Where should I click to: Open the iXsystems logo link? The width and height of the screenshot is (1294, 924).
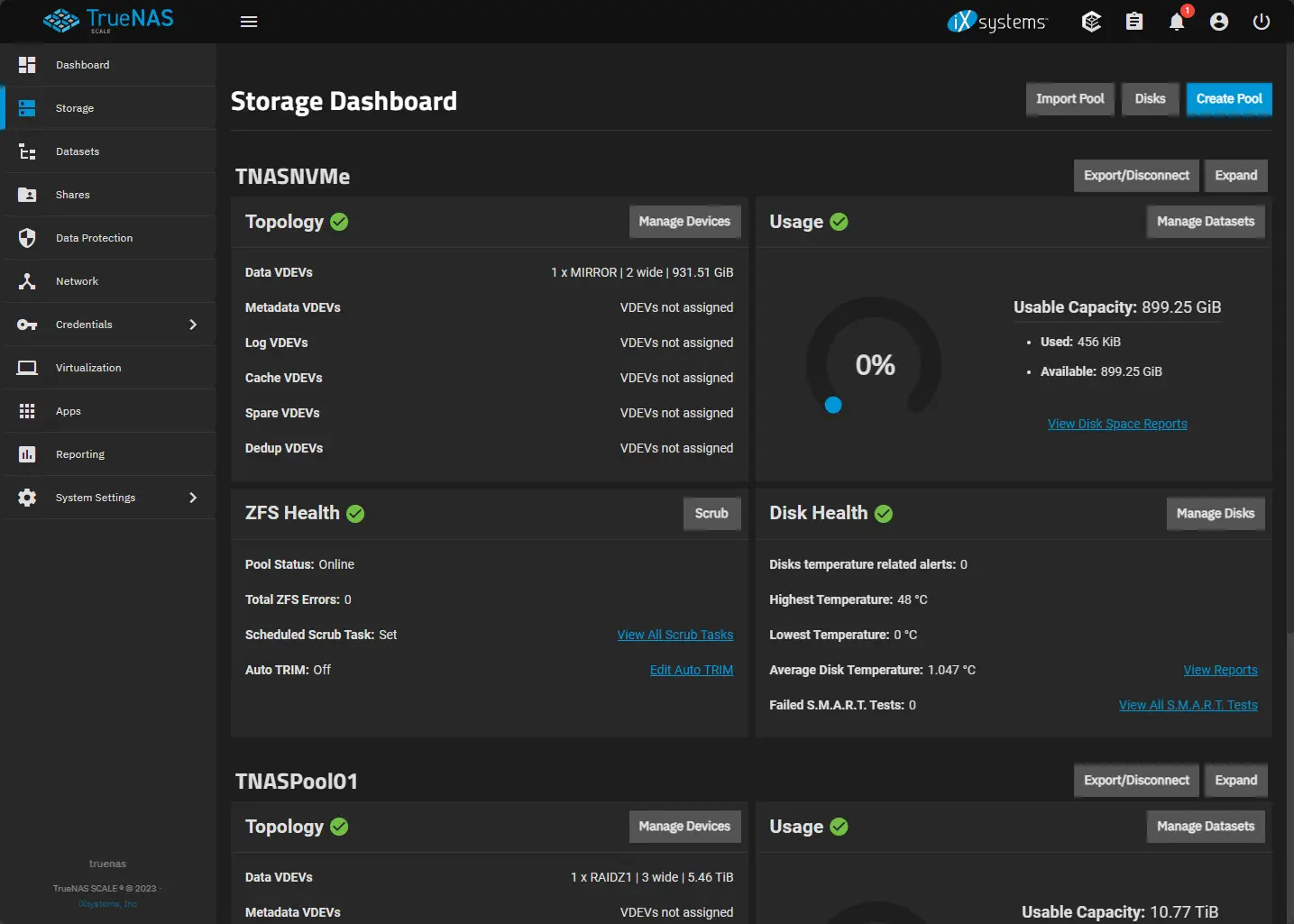[997, 22]
